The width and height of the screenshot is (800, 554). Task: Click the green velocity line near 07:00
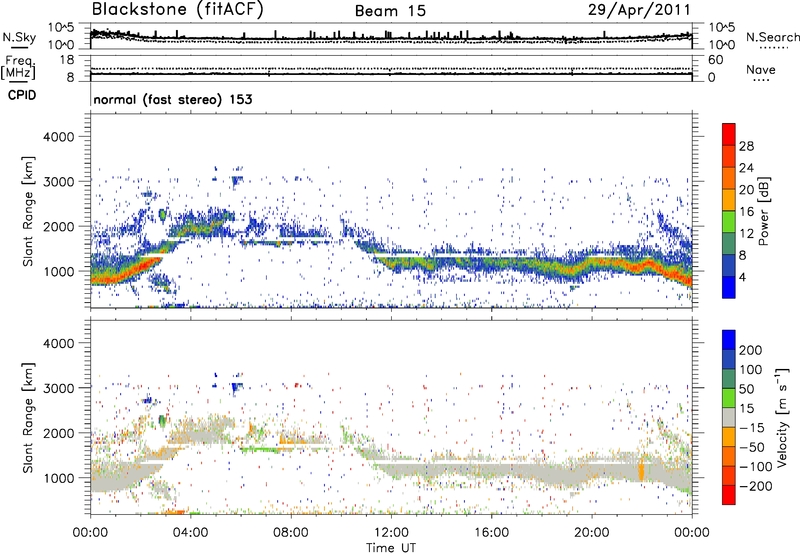(x=258, y=449)
